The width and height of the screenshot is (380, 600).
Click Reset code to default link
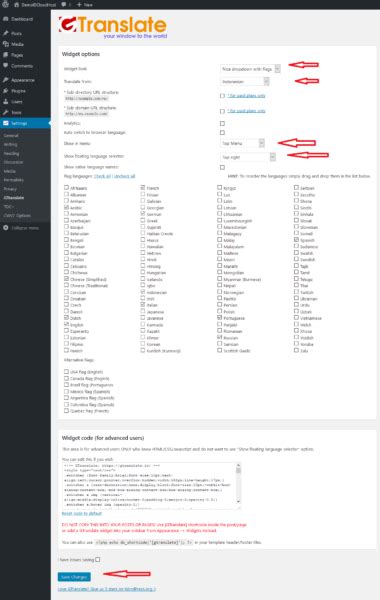click(82, 514)
